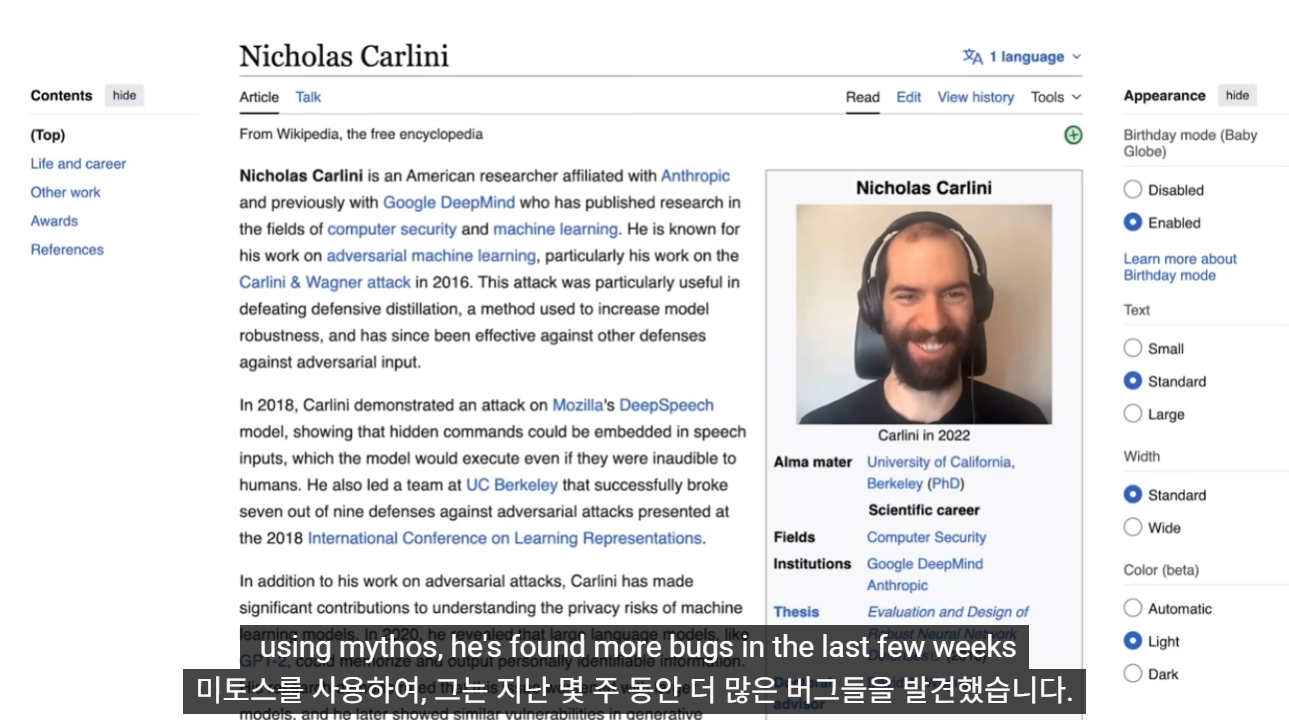
Task: Select the Read tab
Action: (x=862, y=97)
